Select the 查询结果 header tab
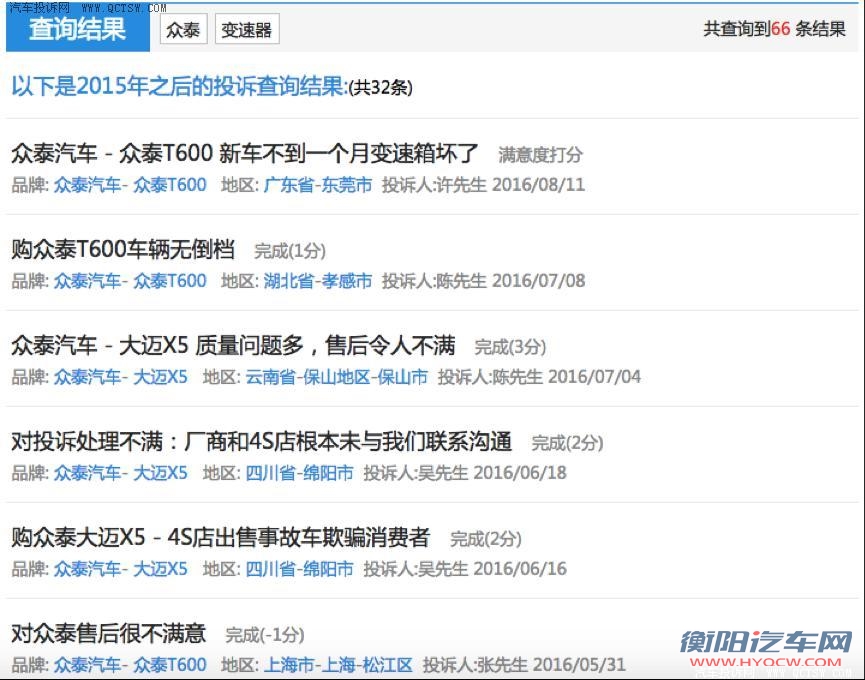865x680 pixels. pyautogui.click(x=78, y=29)
